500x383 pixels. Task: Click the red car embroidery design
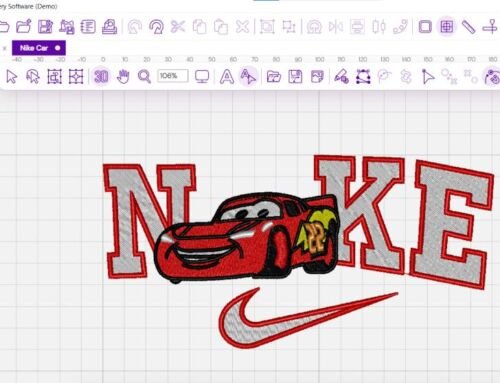coord(247,237)
